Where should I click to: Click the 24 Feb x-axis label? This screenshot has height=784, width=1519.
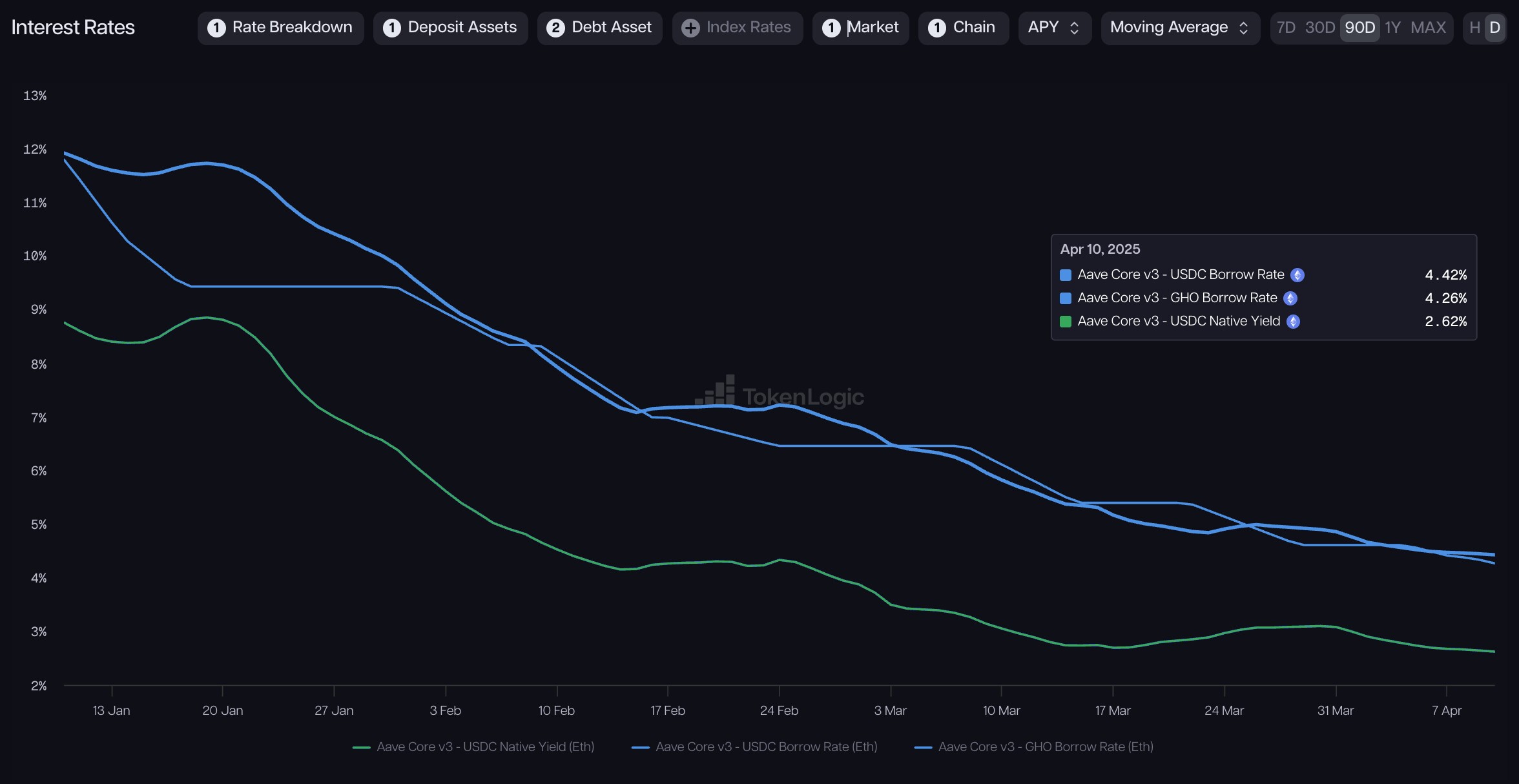click(779, 710)
